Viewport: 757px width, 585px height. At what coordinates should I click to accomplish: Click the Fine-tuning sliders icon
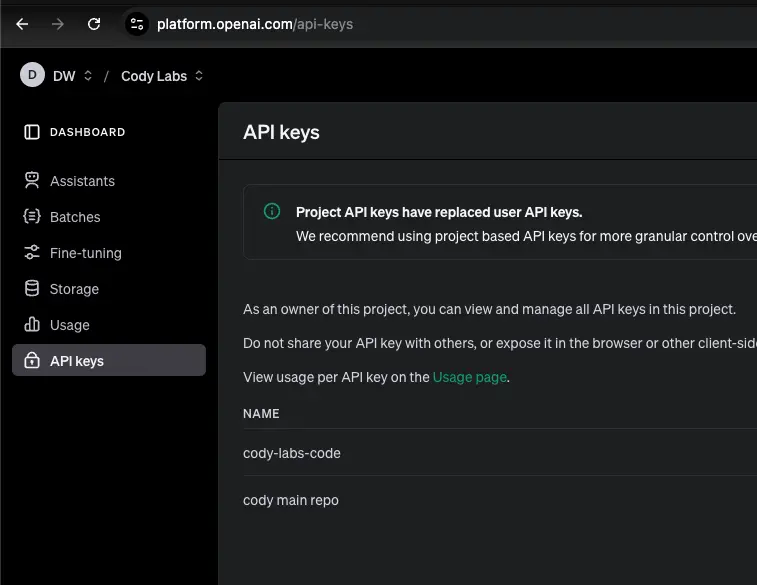coord(32,252)
